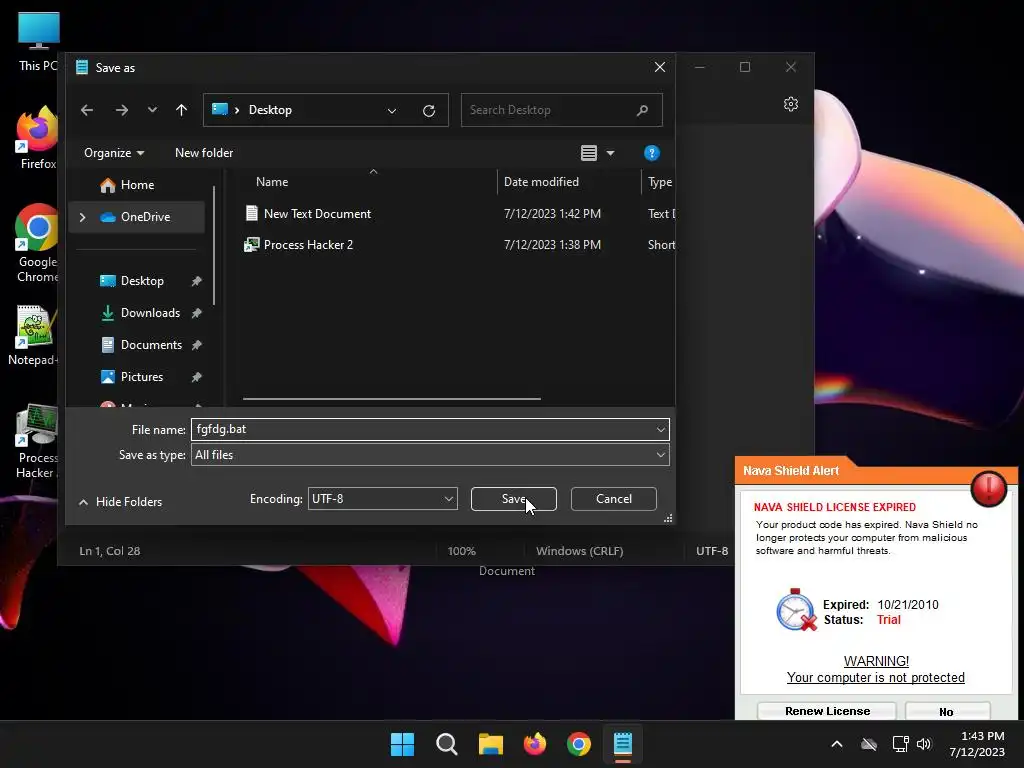The image size is (1024, 768).
Task: Go back in Save as dialog
Action: click(87, 110)
